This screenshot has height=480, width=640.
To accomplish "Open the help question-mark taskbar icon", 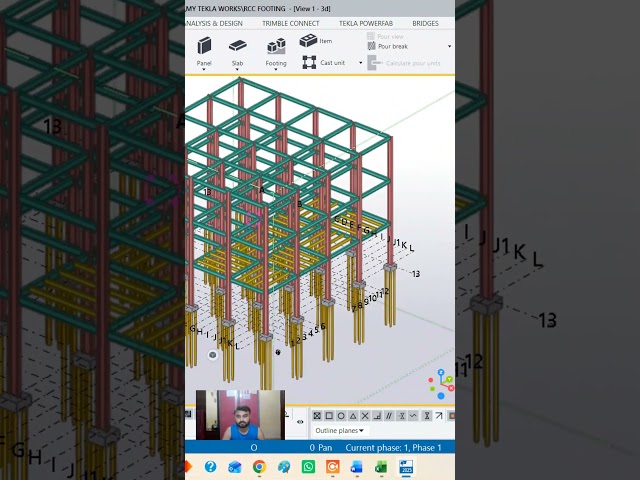I will (x=211, y=467).
